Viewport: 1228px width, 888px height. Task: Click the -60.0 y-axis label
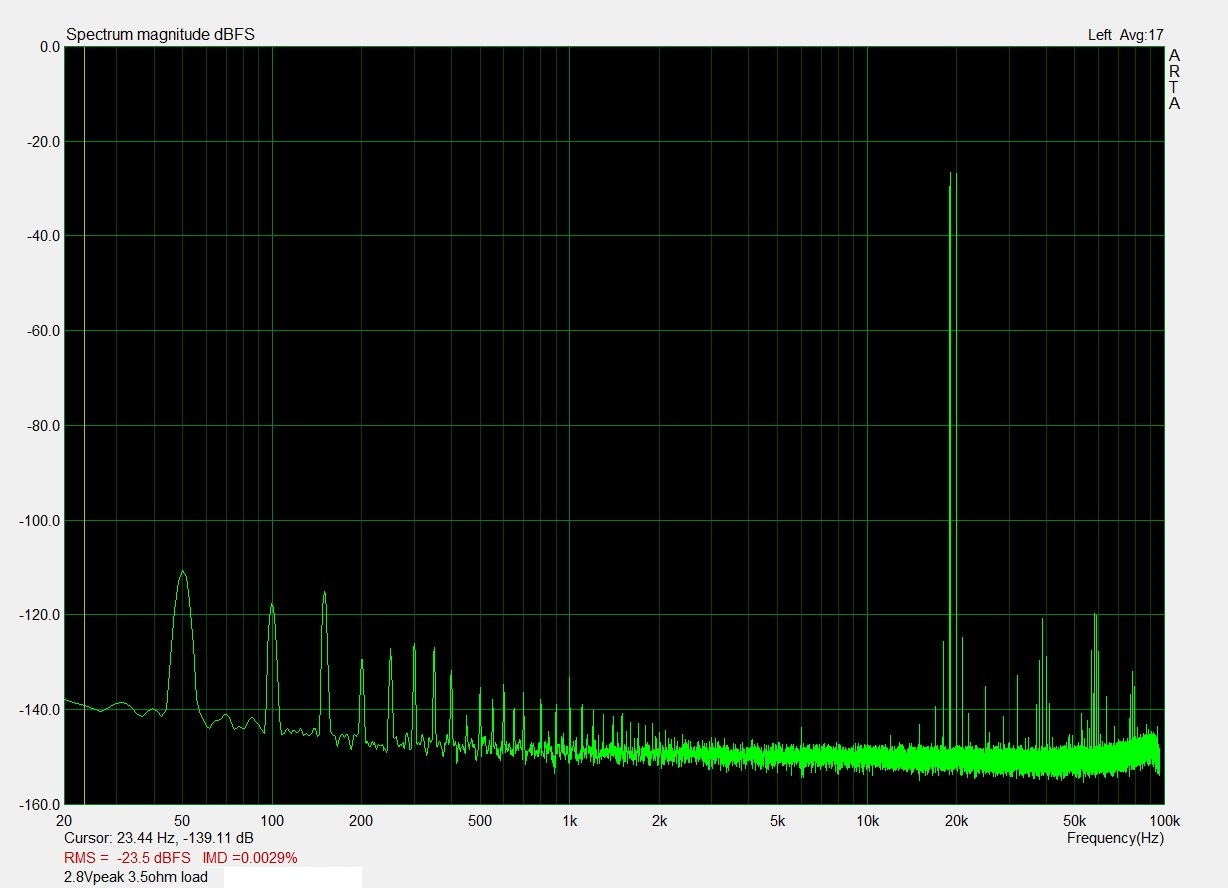tap(44, 330)
